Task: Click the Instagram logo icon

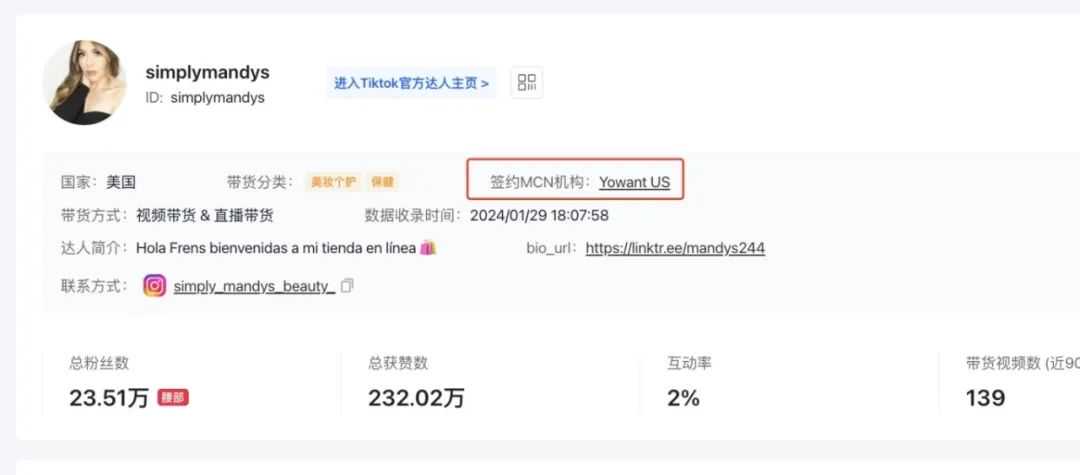Action: 155,286
